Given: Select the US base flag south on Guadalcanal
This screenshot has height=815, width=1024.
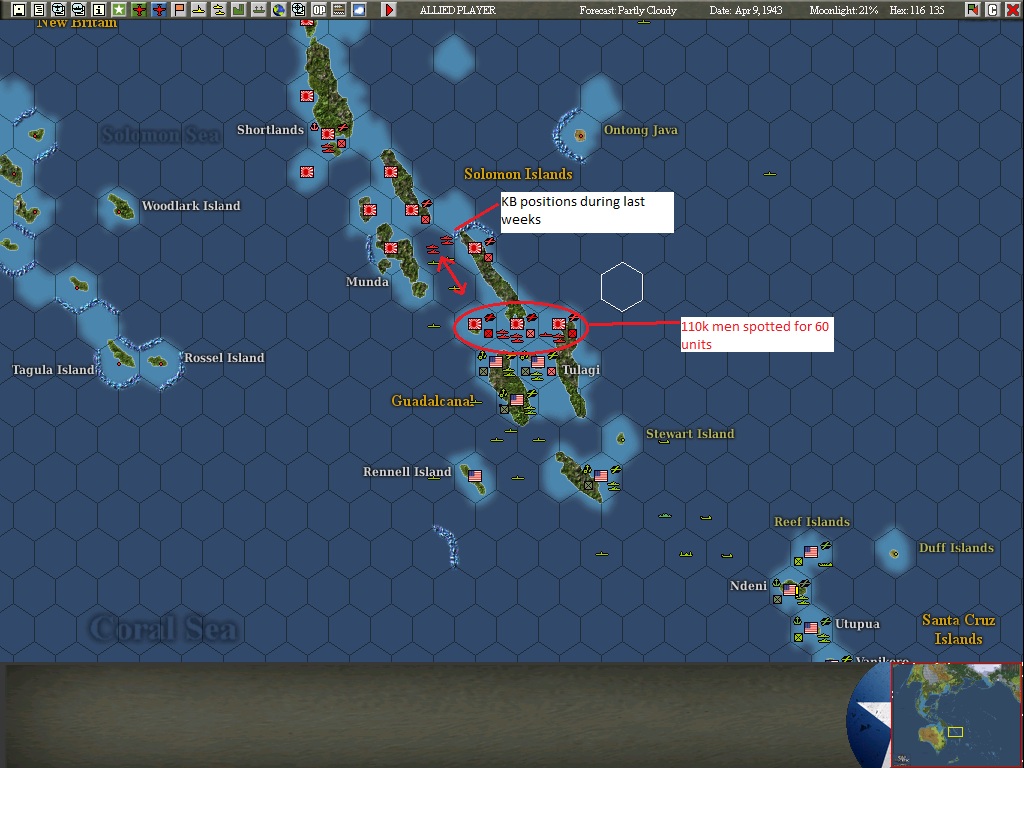Looking at the screenshot, I should [517, 400].
